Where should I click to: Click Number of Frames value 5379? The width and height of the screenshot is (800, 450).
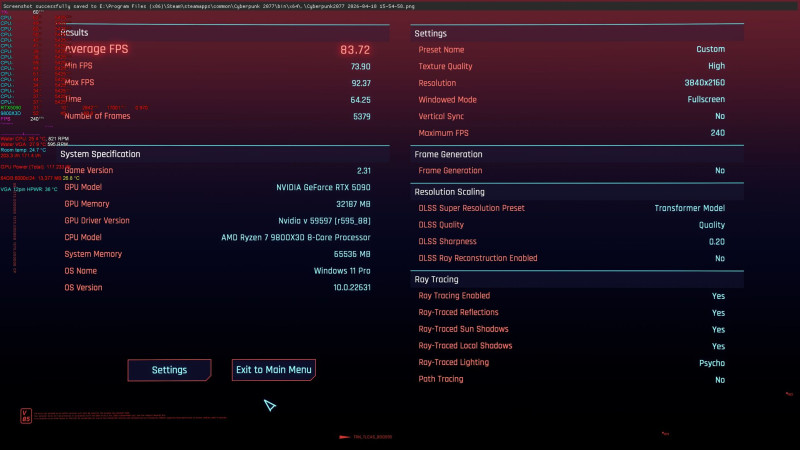(362, 116)
